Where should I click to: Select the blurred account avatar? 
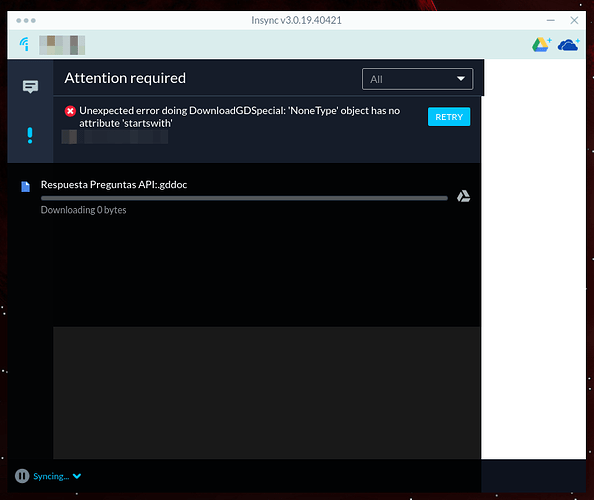(62, 45)
